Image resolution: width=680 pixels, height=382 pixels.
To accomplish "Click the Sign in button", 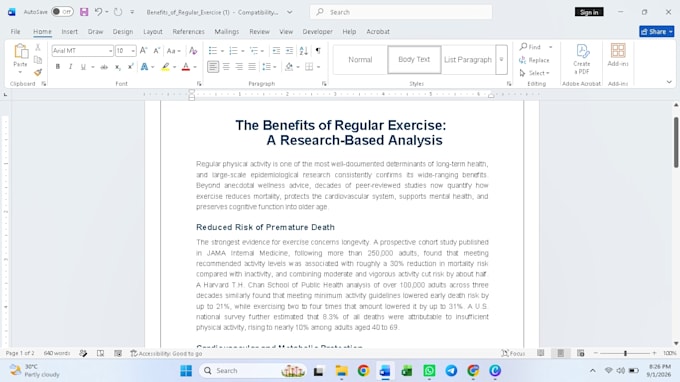I will click(589, 12).
